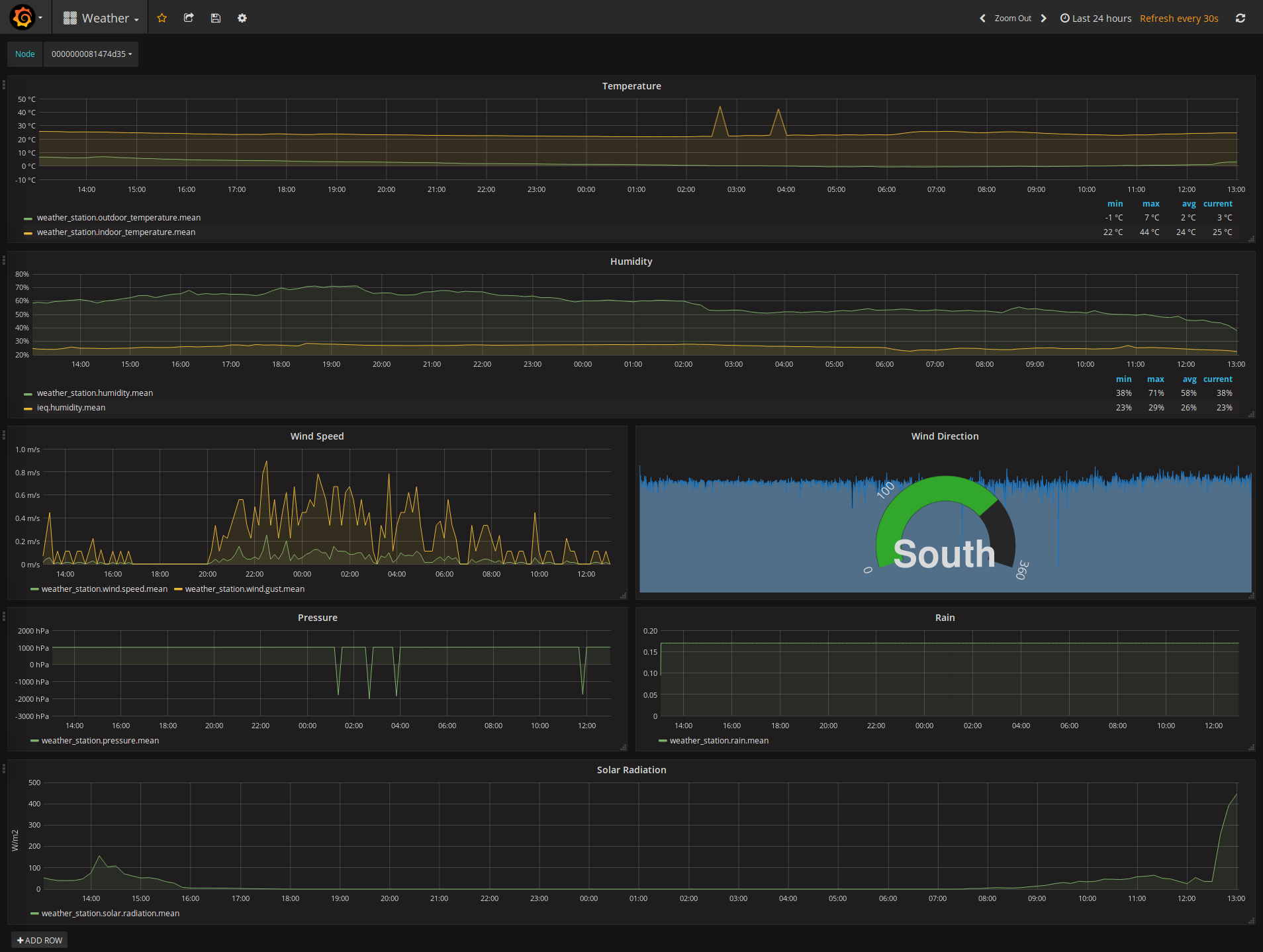Open the Humidity row handle menu
Viewport: 1263px width, 952px height.
click(4, 260)
